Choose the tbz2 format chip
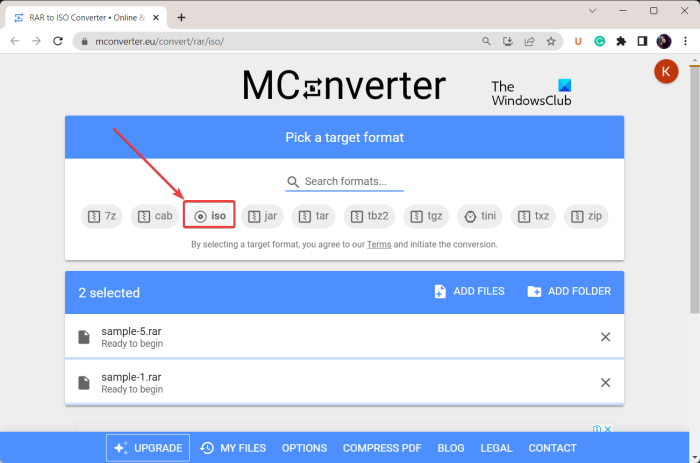 (369, 216)
